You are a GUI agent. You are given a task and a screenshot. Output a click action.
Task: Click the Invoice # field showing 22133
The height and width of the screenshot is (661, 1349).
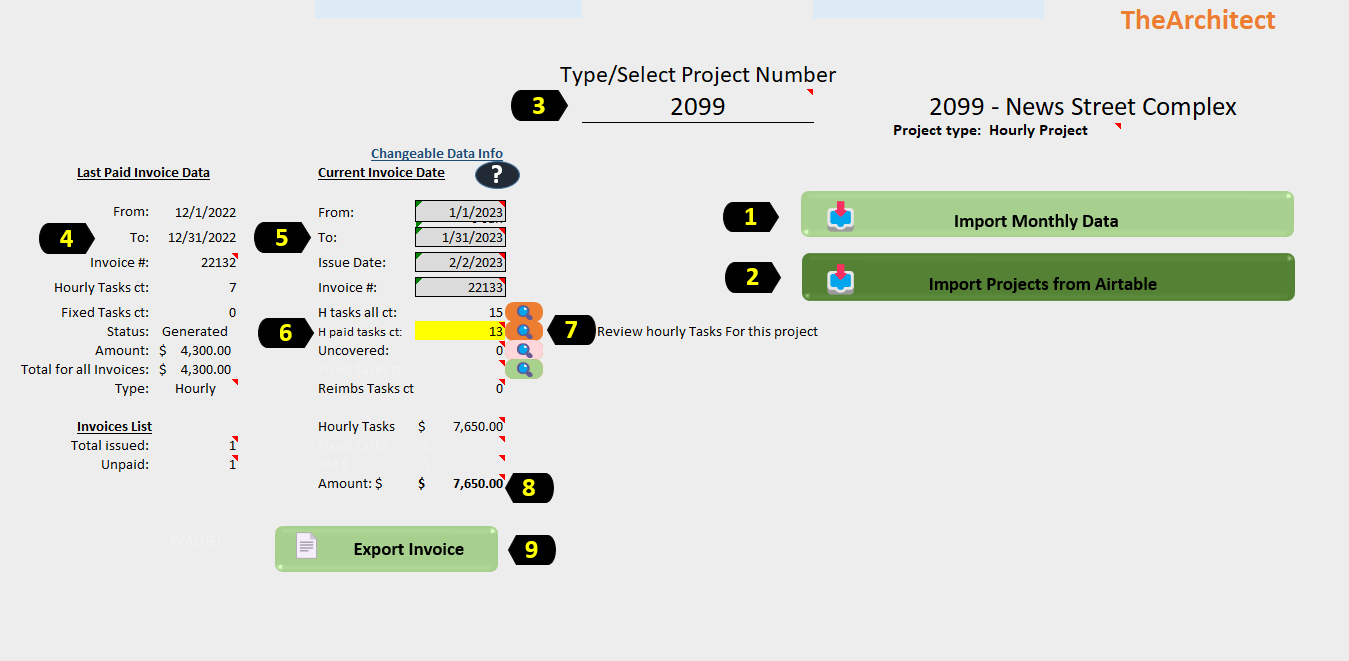[460, 287]
